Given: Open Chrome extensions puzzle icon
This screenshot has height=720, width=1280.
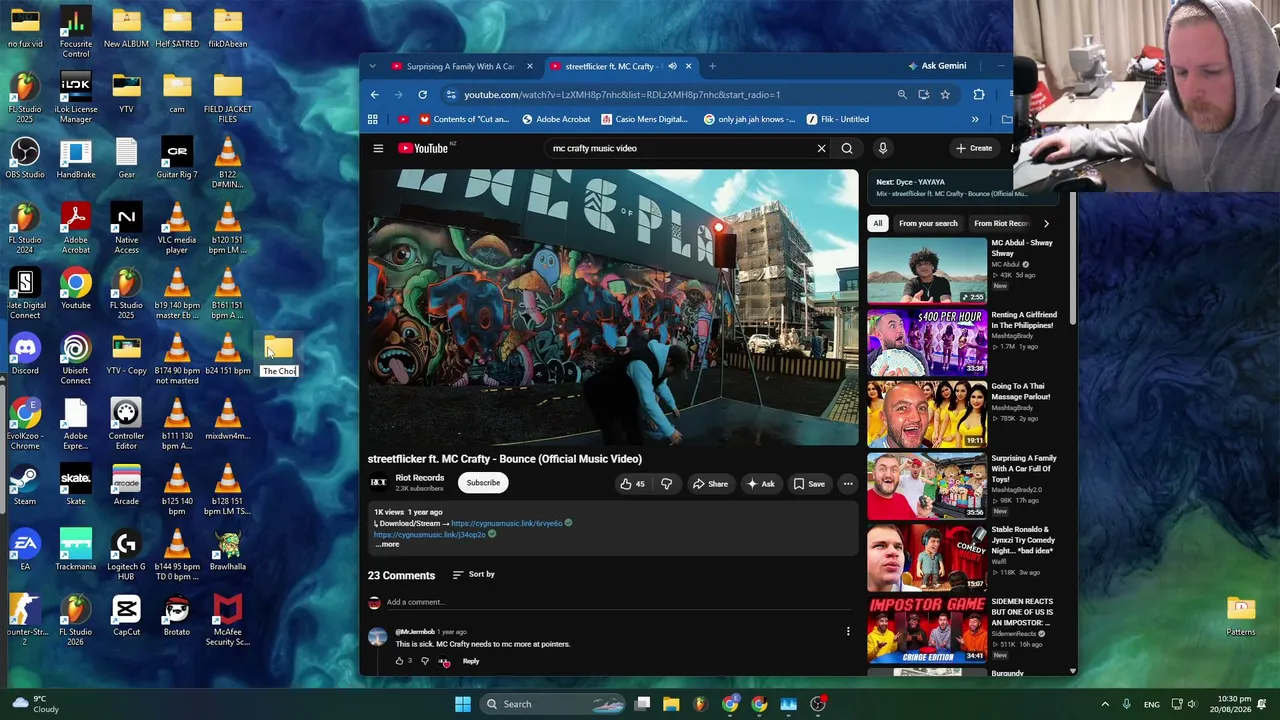Looking at the screenshot, I should coord(978,95).
